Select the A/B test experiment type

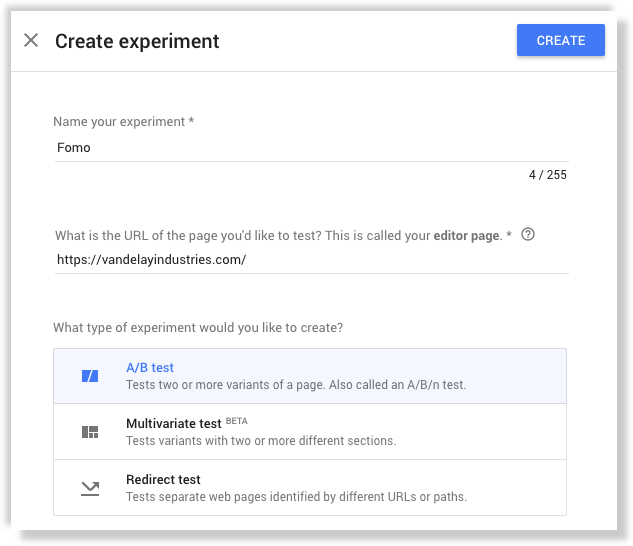coord(310,376)
